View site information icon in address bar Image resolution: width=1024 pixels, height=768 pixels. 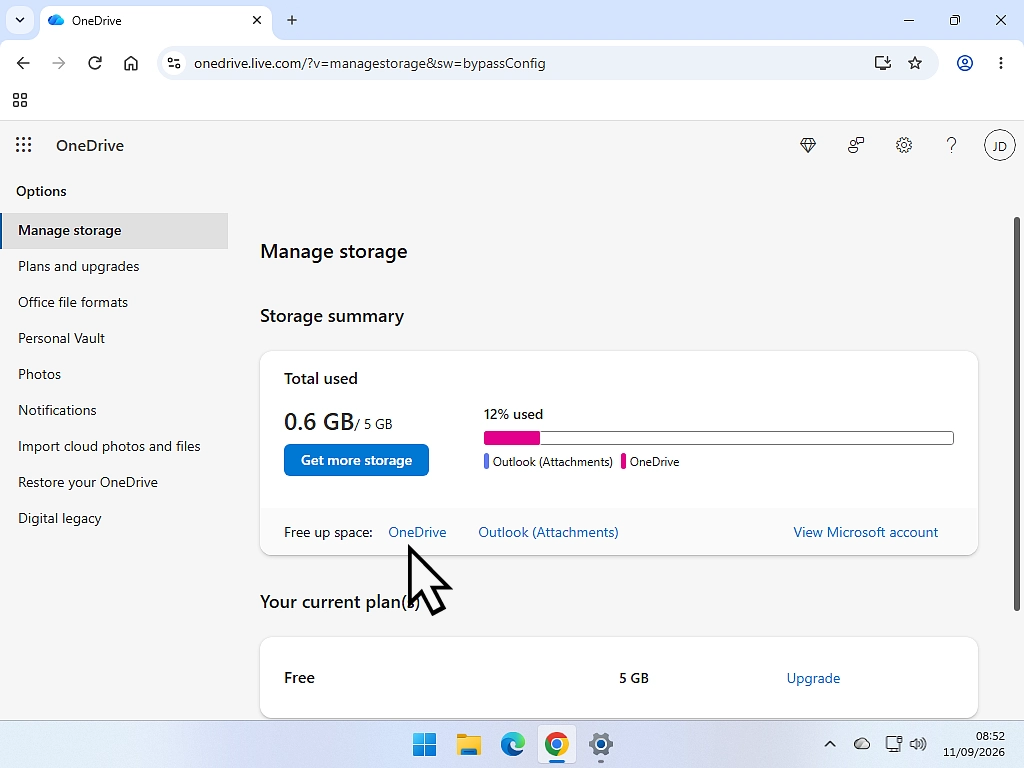click(174, 63)
